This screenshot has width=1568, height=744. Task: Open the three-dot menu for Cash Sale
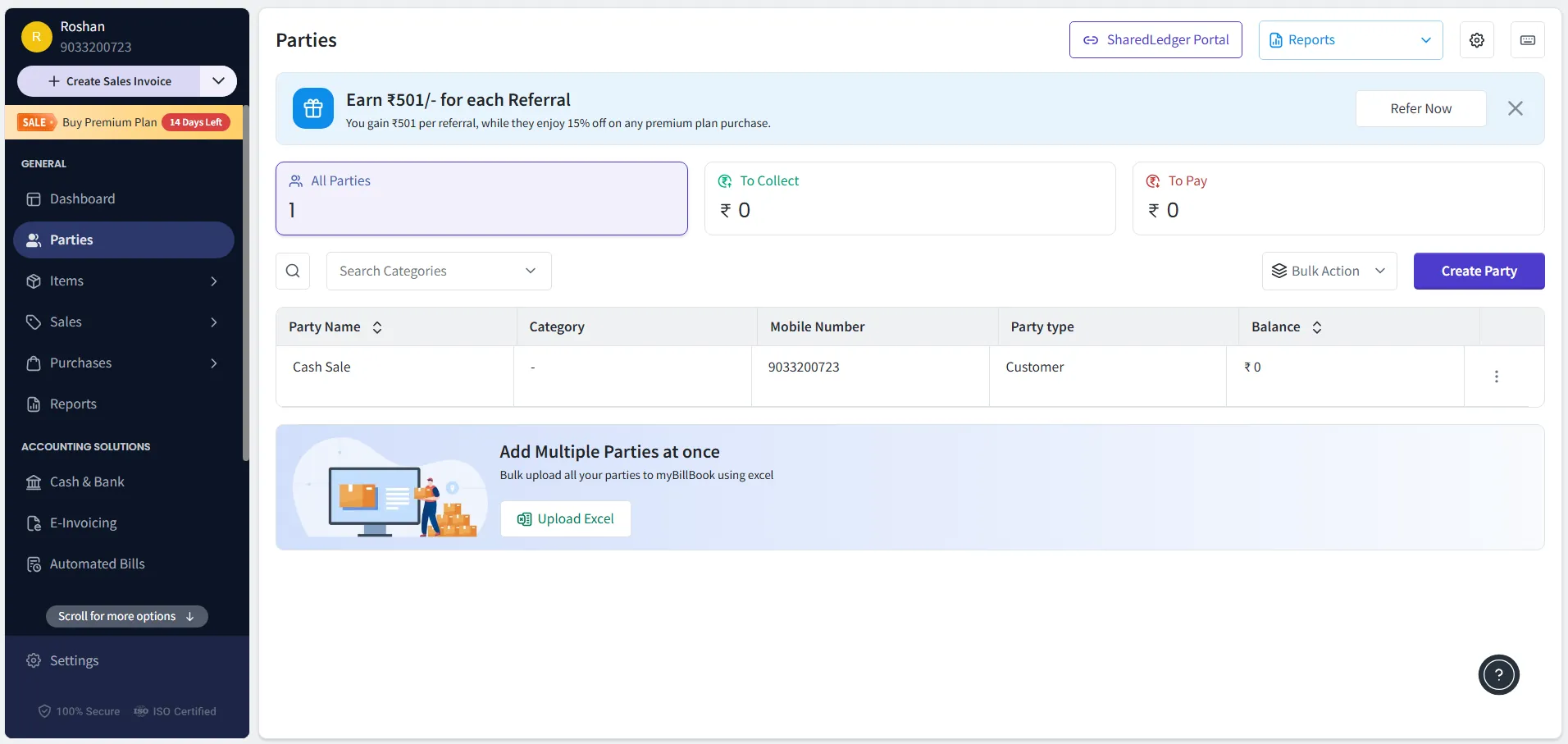point(1496,377)
